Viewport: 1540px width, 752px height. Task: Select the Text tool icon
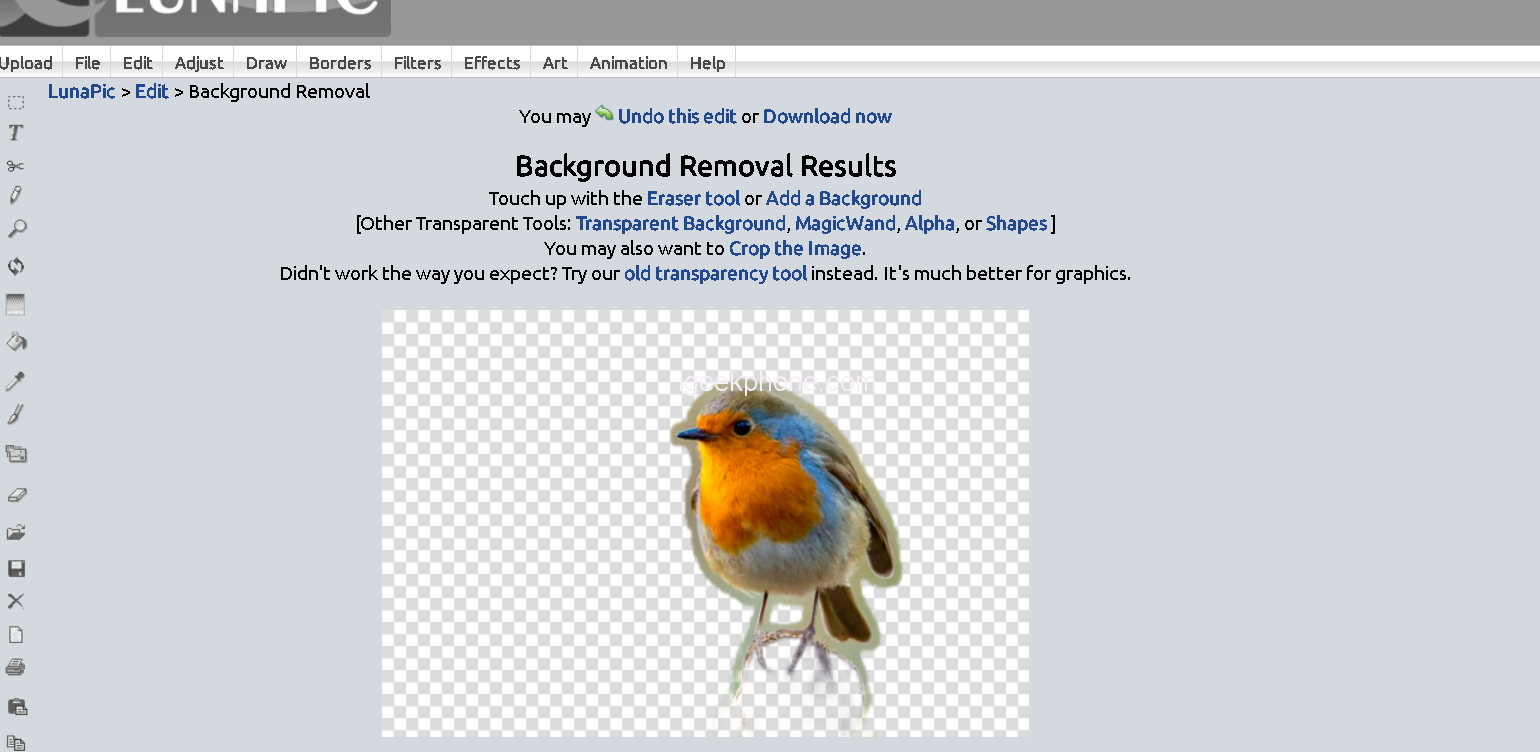tap(16, 133)
